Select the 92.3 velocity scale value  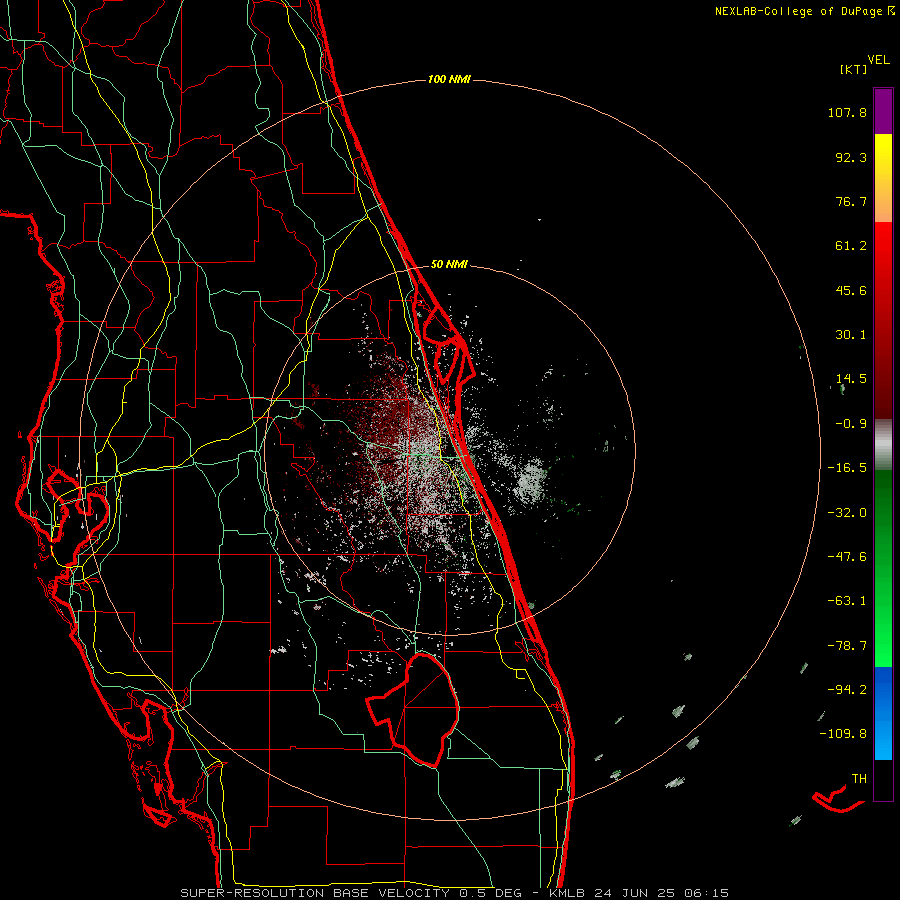tap(851, 157)
